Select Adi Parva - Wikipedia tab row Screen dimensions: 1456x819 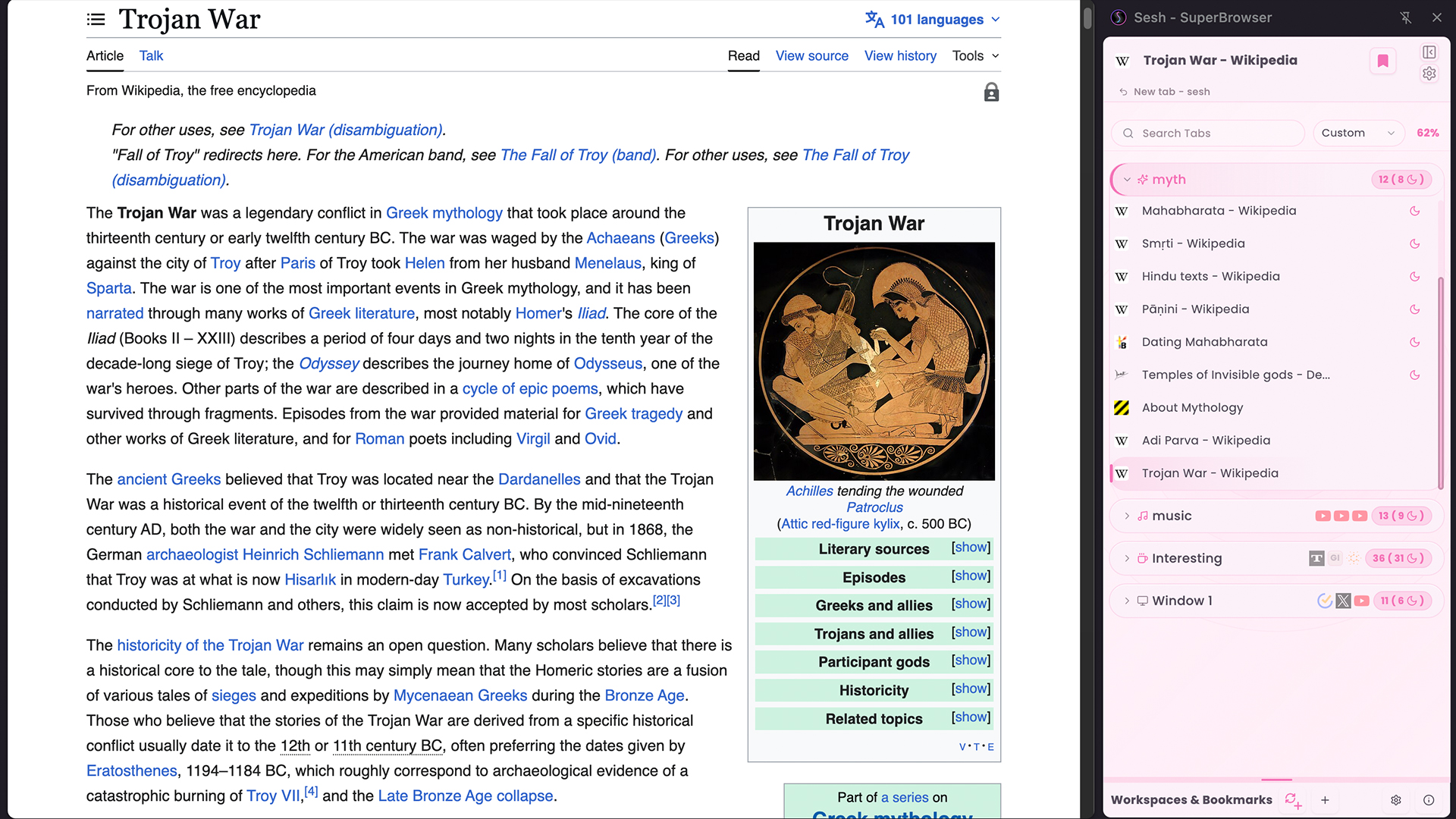point(1272,441)
